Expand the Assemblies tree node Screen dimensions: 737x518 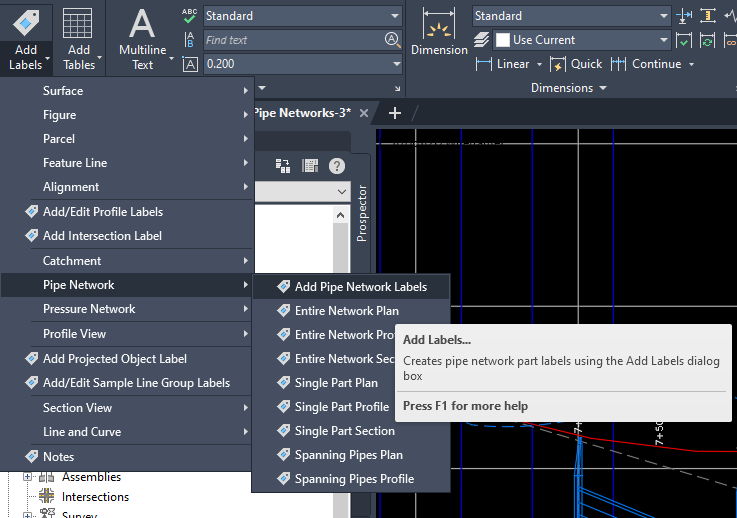pos(27,477)
